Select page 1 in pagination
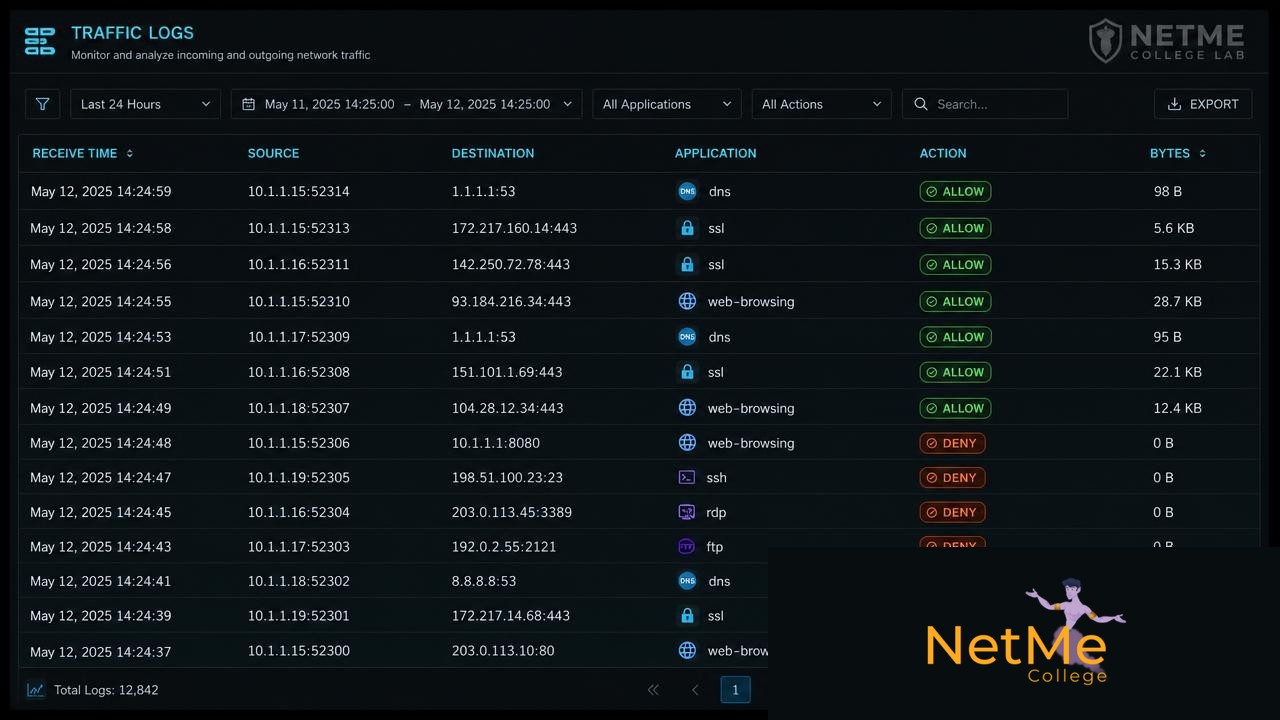Viewport: 1280px width, 720px height. [x=735, y=690]
